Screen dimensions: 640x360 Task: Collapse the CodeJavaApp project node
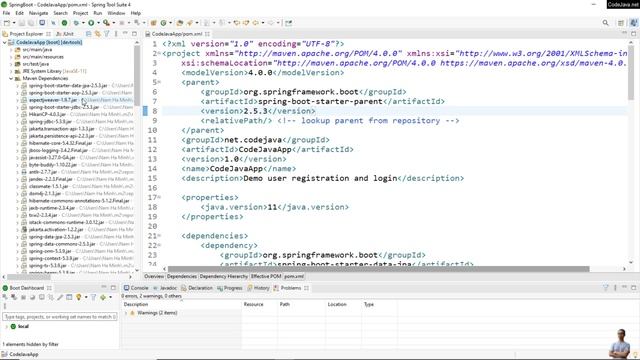[4, 42]
